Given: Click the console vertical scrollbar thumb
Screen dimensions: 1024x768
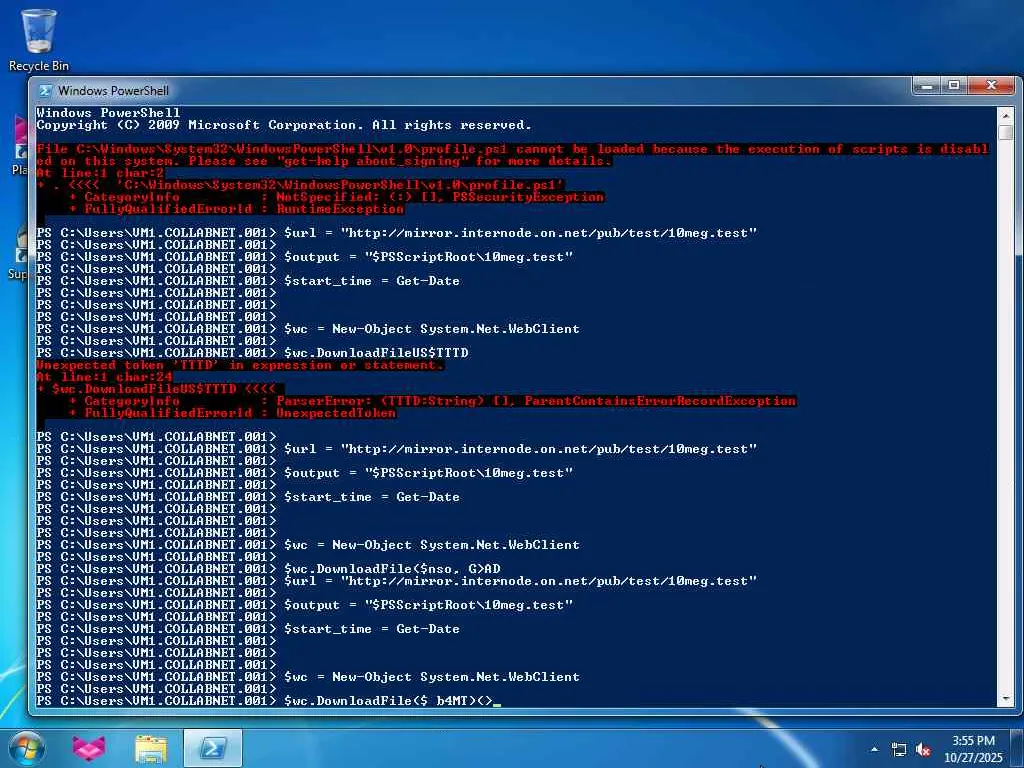Looking at the screenshot, I should pos(1006,131).
